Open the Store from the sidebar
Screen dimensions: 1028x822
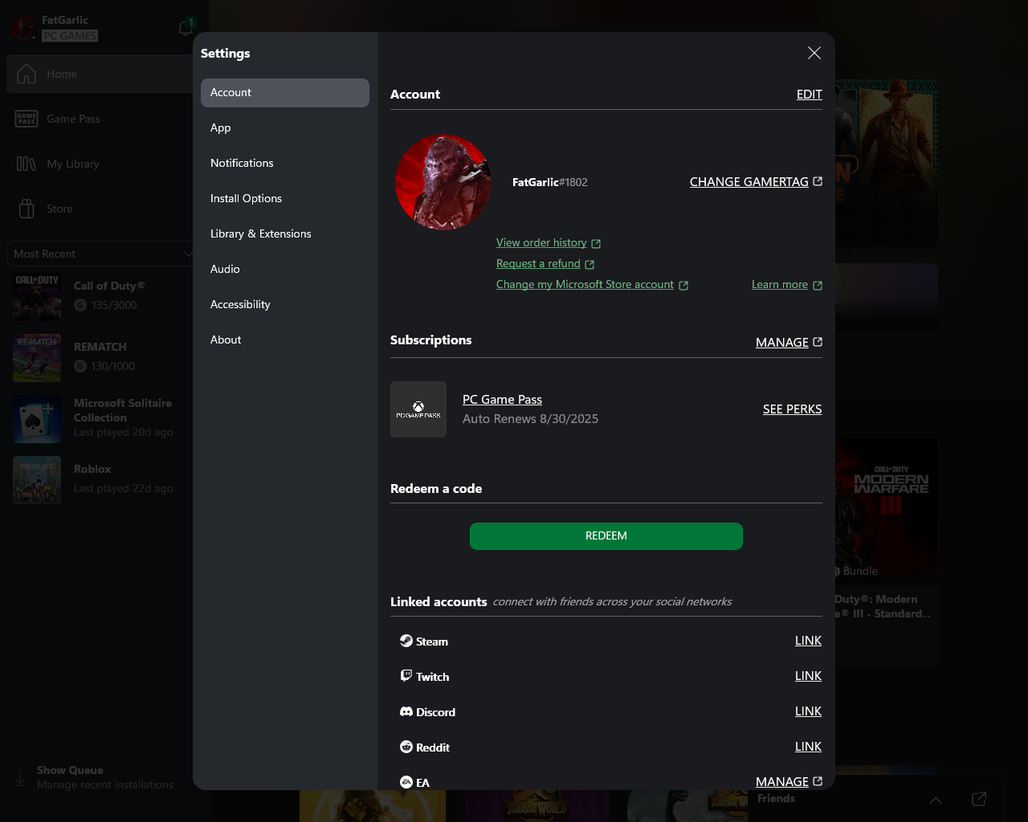click(100, 209)
